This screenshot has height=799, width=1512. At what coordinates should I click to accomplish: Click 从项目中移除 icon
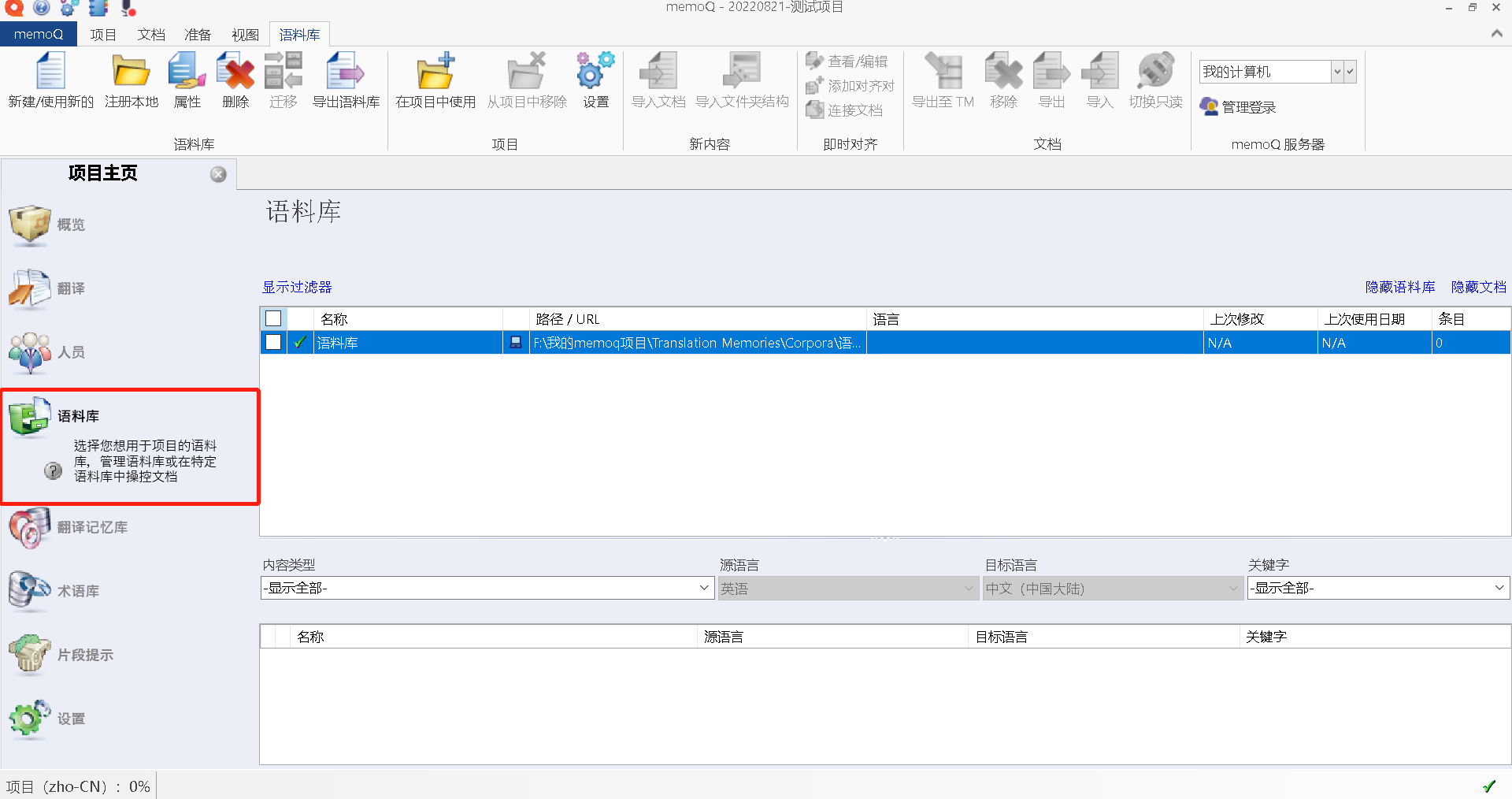[x=527, y=71]
